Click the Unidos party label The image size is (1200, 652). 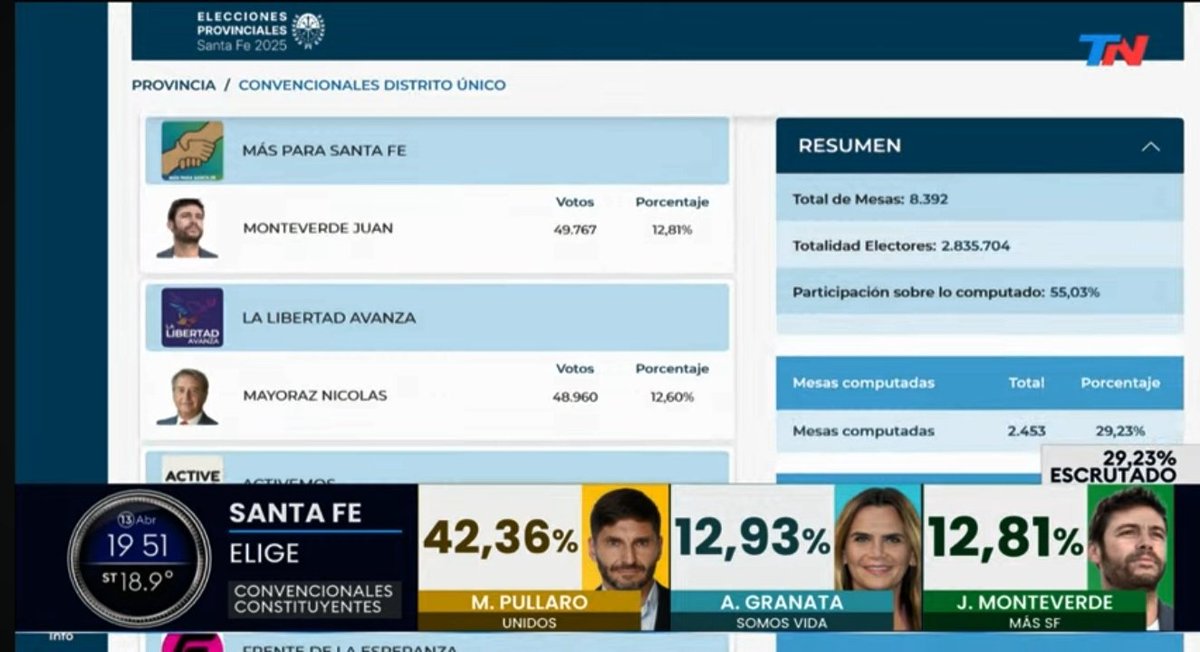(529, 622)
